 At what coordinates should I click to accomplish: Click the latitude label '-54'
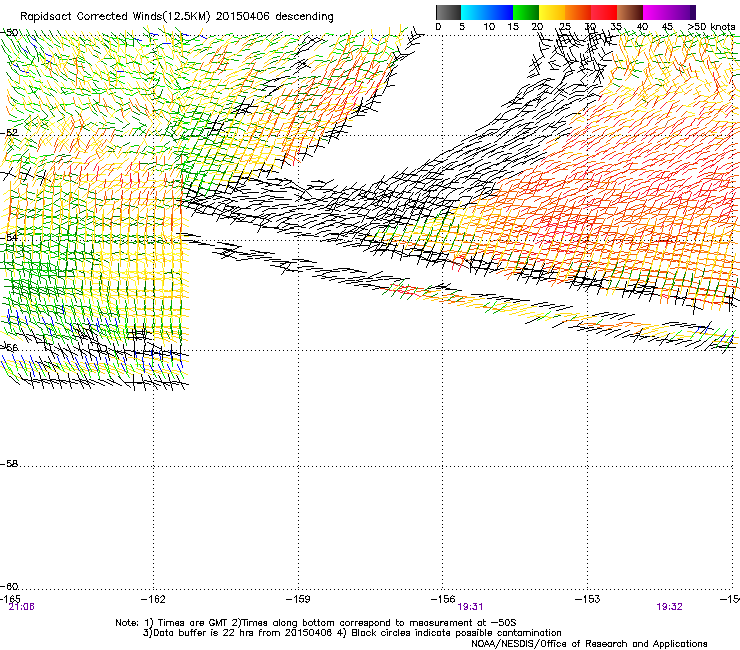(x=9, y=237)
